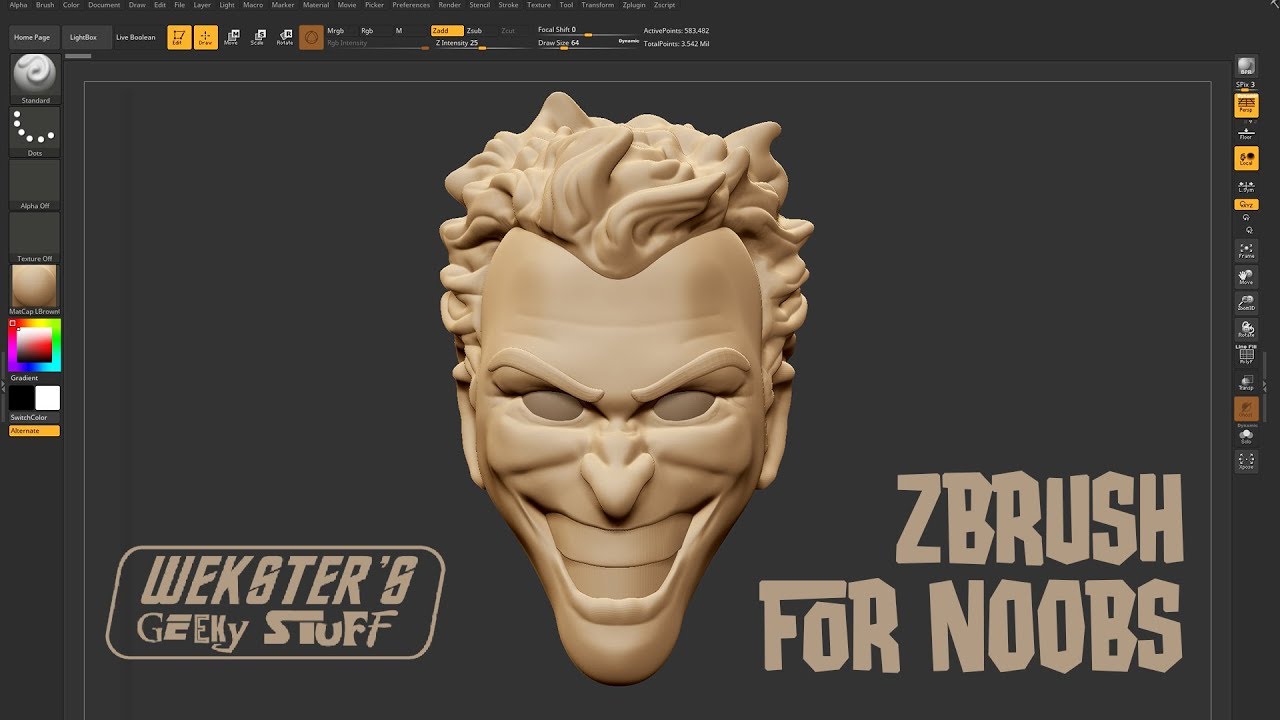Click Live Boolean button
The height and width of the screenshot is (720, 1280).
coord(136,38)
